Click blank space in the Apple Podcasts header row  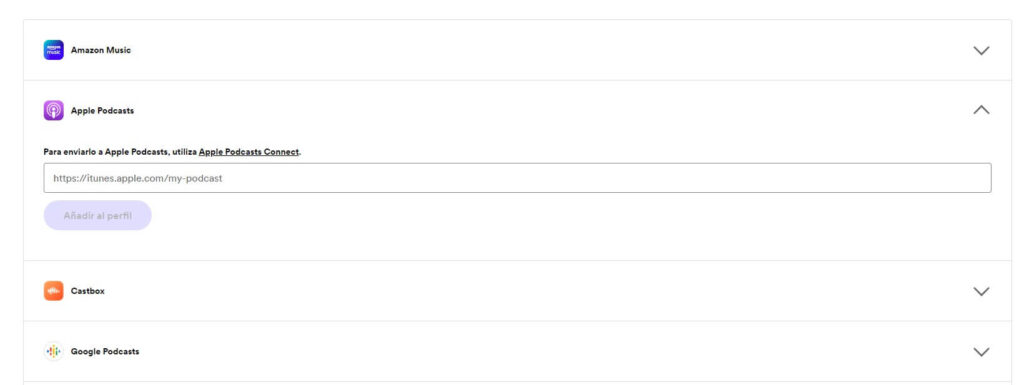coord(522,110)
